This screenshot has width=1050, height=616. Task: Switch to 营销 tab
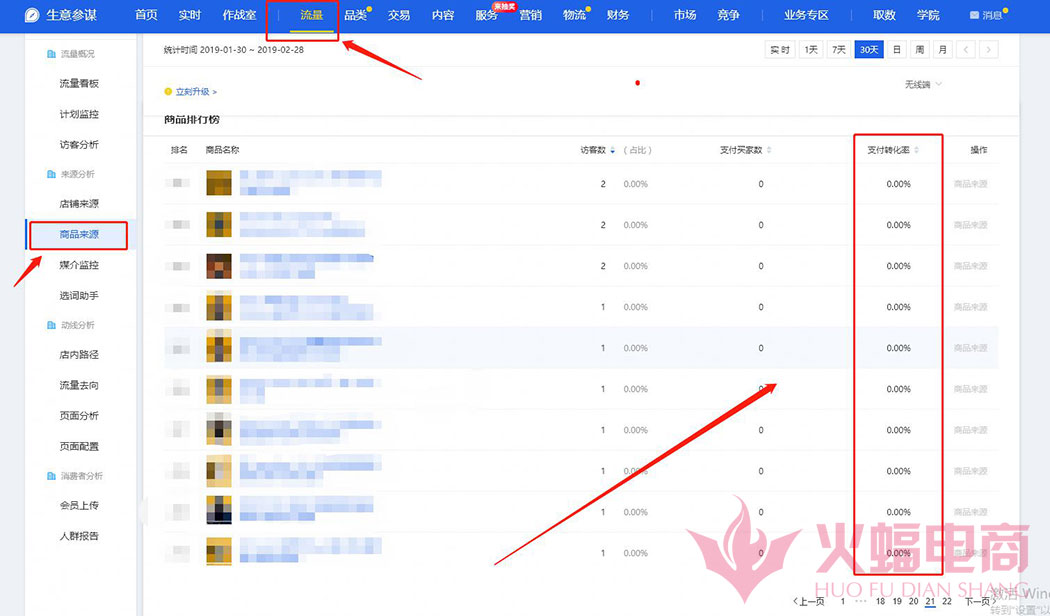pos(530,15)
